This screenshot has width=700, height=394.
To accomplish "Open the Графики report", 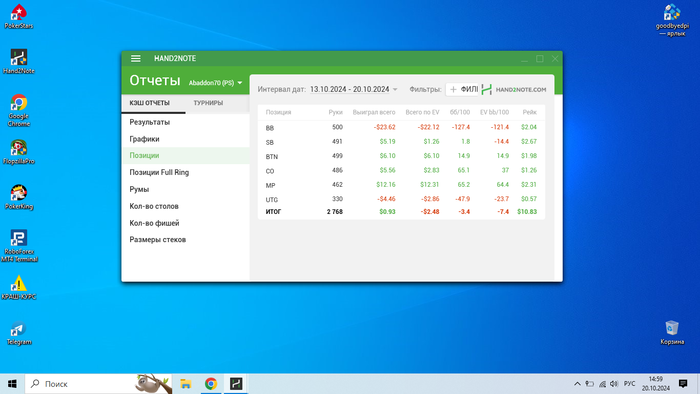I will (144, 139).
